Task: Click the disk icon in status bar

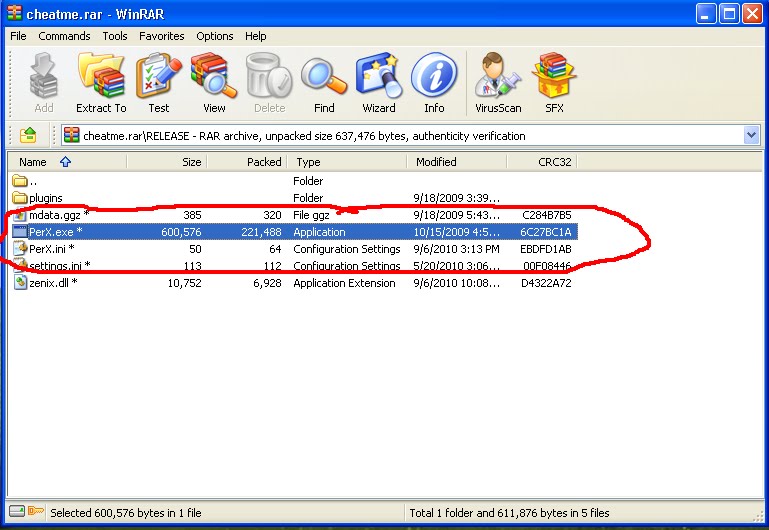Action: [17, 511]
